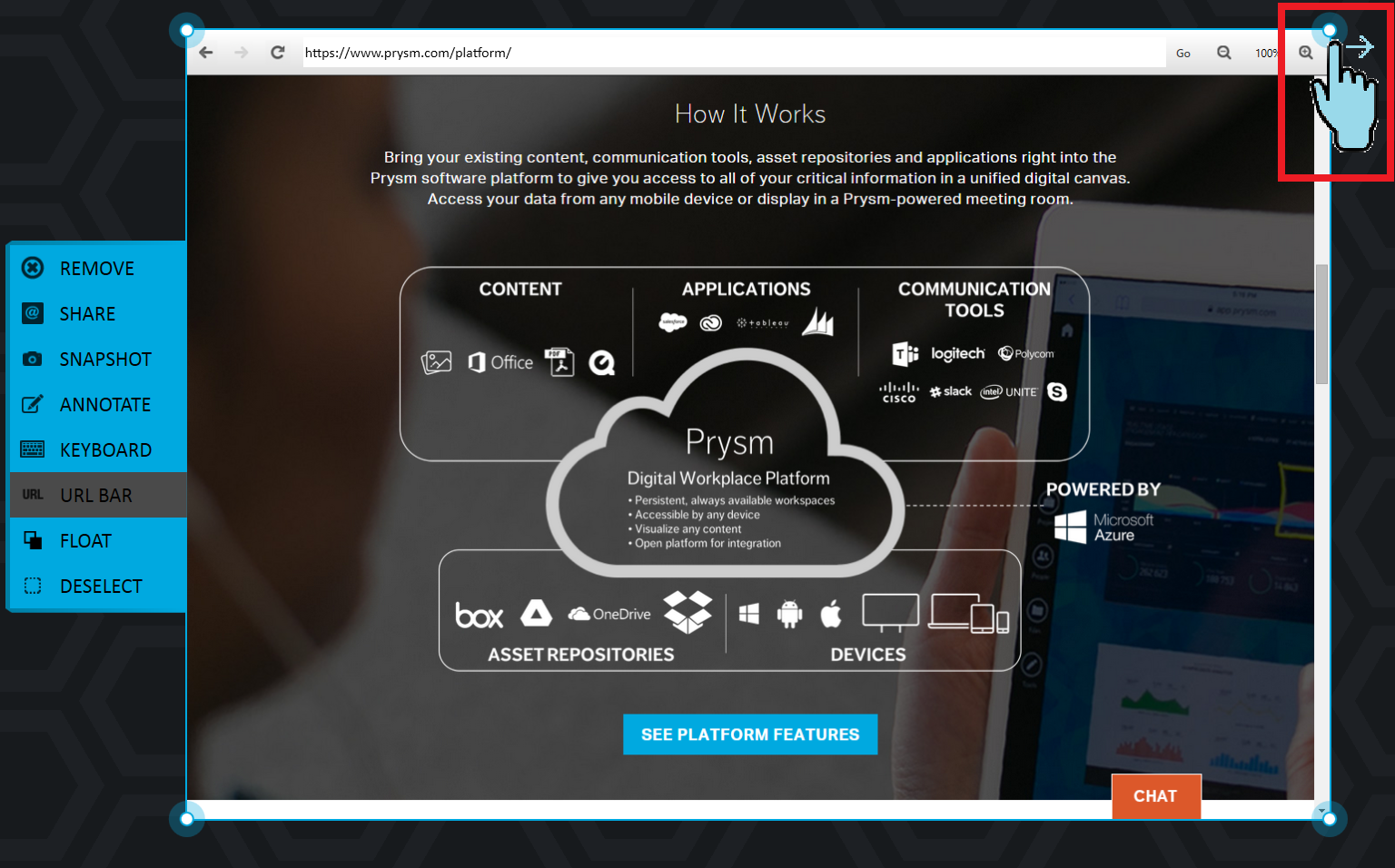Click the PDF document icon
The width and height of the screenshot is (1395, 868).
(559, 361)
